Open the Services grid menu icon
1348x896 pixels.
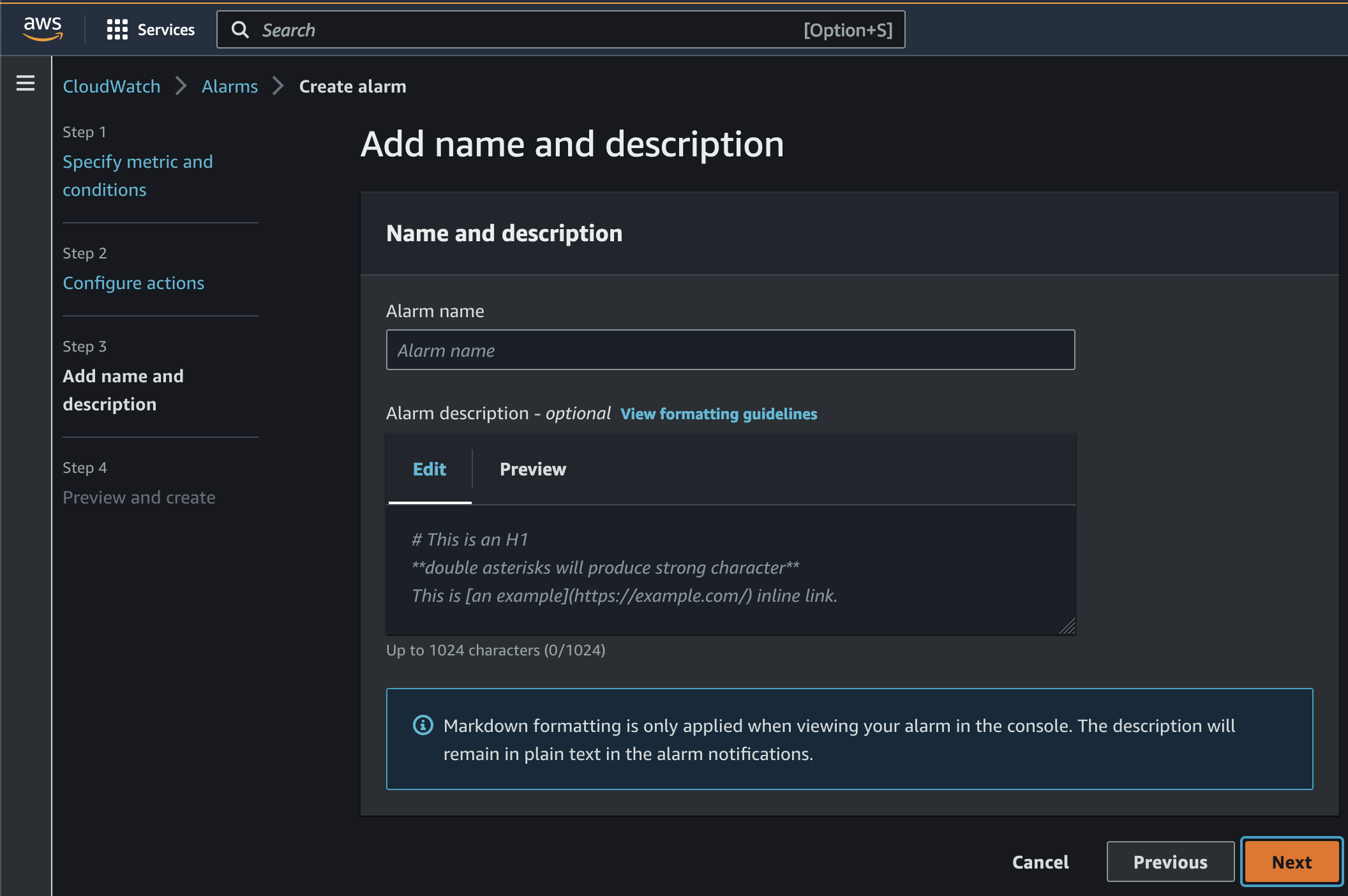(x=117, y=29)
